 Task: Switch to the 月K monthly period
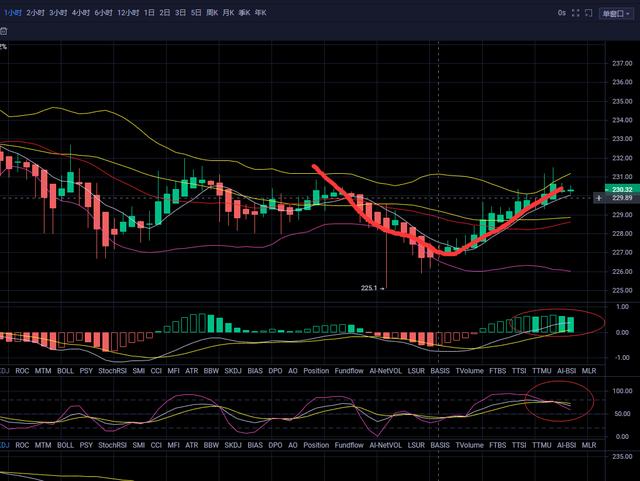[x=229, y=13]
